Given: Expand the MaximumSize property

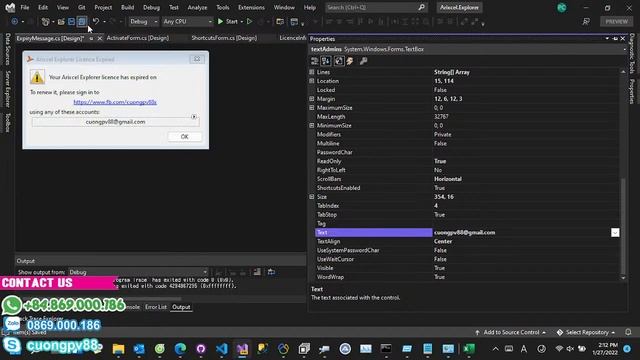Looking at the screenshot, I should point(312,108).
